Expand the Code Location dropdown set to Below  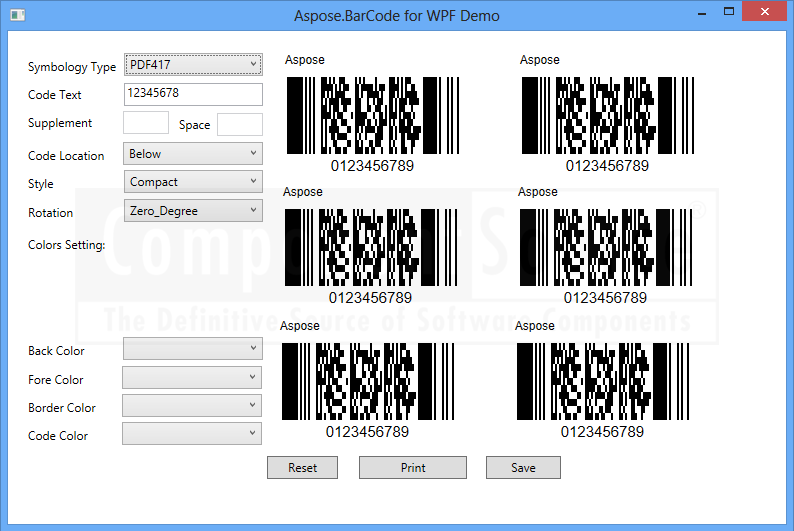pos(193,153)
